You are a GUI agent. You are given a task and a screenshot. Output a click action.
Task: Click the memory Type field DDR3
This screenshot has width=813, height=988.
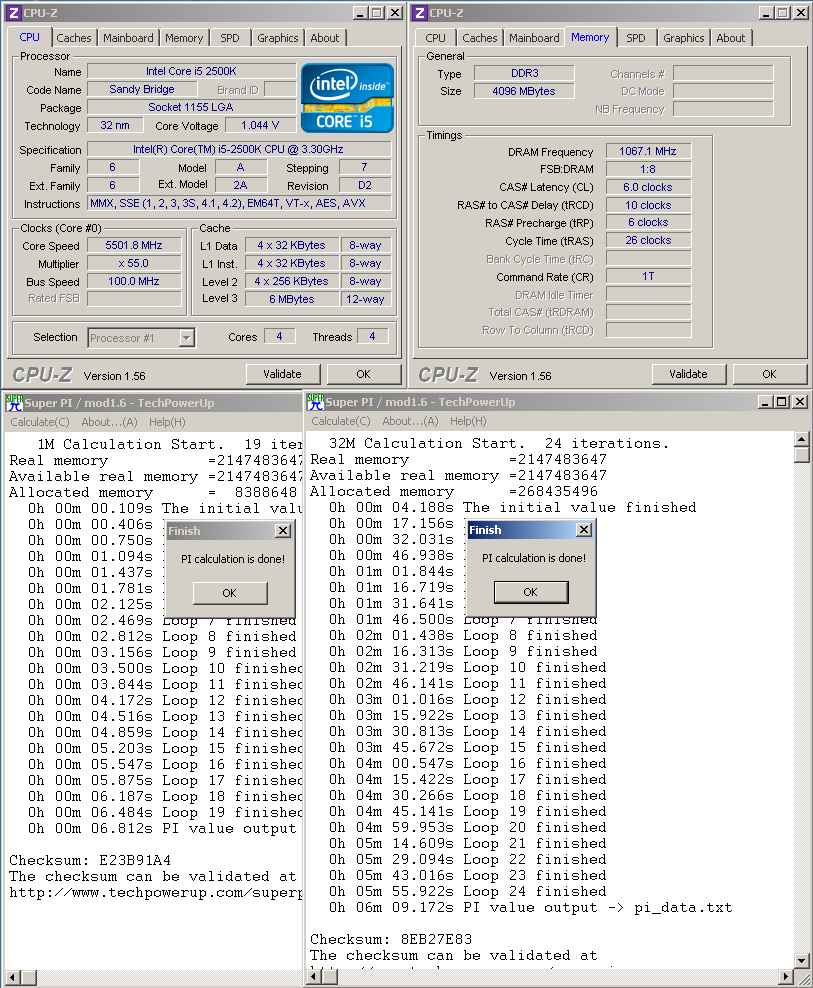click(524, 73)
